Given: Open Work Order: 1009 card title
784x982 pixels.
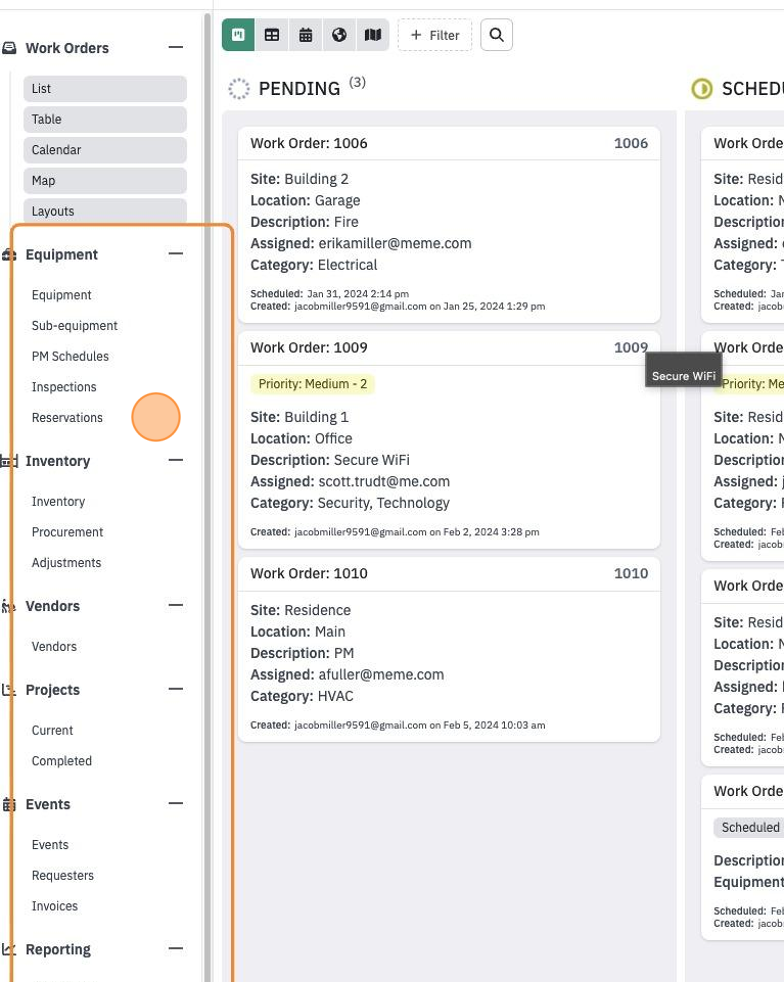Looking at the screenshot, I should pos(309,348).
